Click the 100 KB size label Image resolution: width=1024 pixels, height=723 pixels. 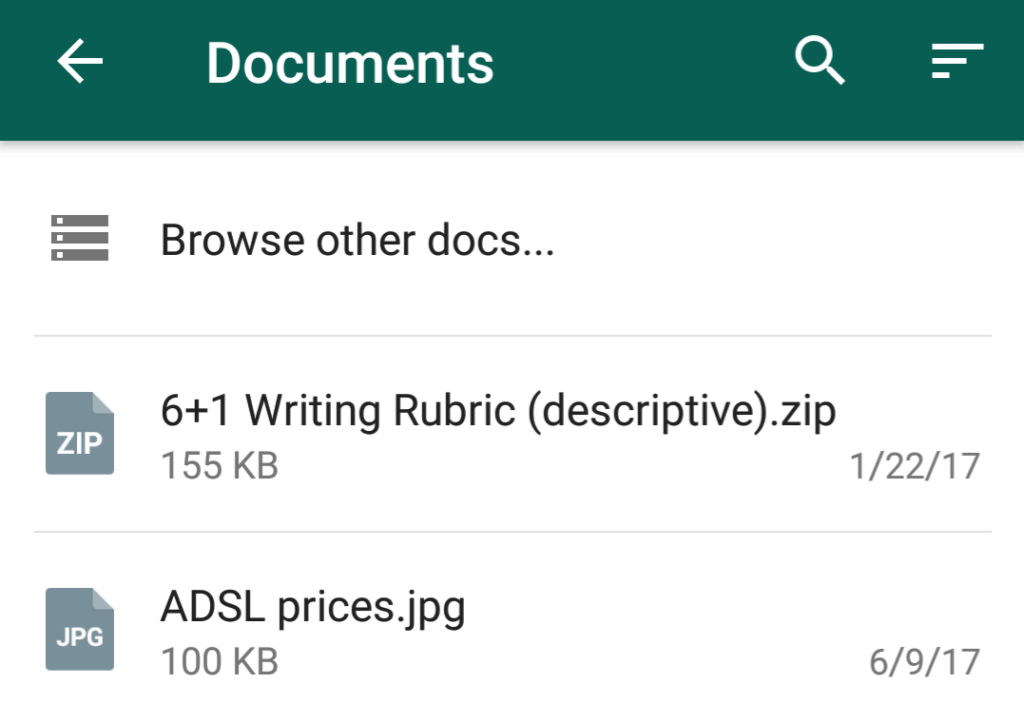coord(220,662)
